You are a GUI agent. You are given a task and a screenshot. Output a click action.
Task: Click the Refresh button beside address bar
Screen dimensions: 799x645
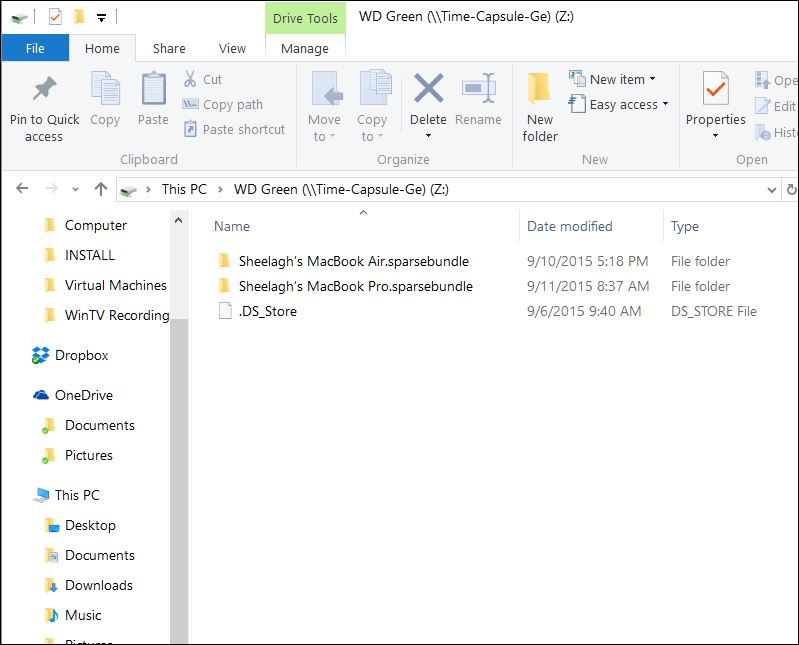pos(791,190)
